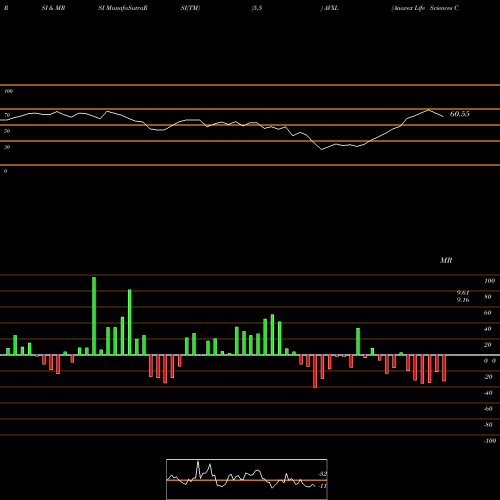Click the -20 label on MR axis
Screen dimensions: 500x500
pos(488,377)
